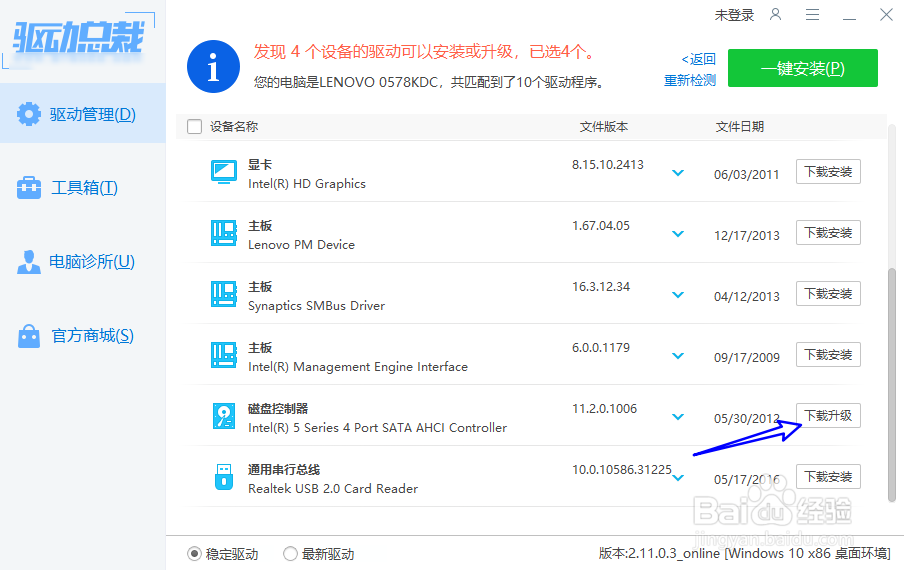Expand version dropdown for Realtek USB Card Reader
The height and width of the screenshot is (570, 904).
click(678, 477)
